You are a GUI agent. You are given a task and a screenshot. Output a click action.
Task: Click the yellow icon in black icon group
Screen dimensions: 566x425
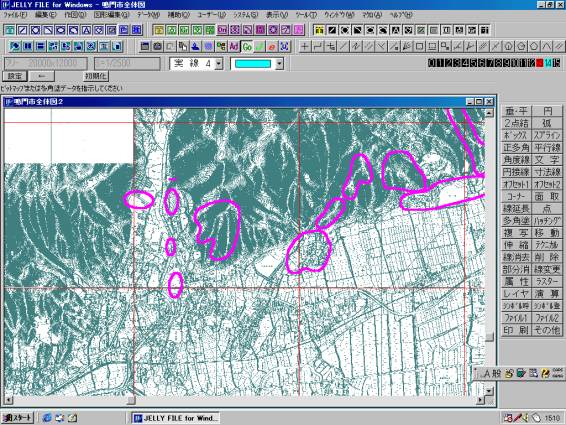pyautogui.click(x=319, y=30)
